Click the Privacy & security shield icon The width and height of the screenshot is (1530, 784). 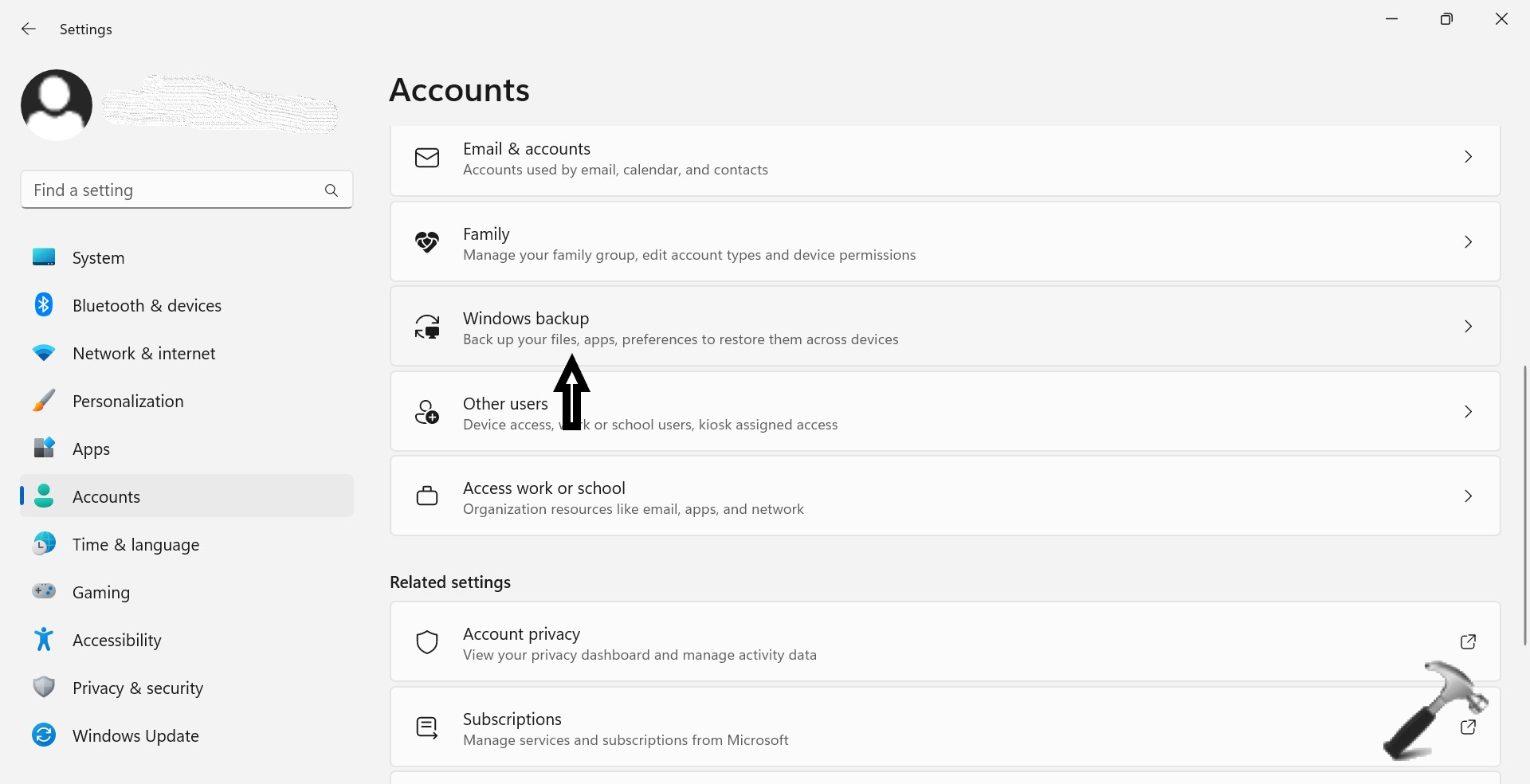pyautogui.click(x=44, y=687)
